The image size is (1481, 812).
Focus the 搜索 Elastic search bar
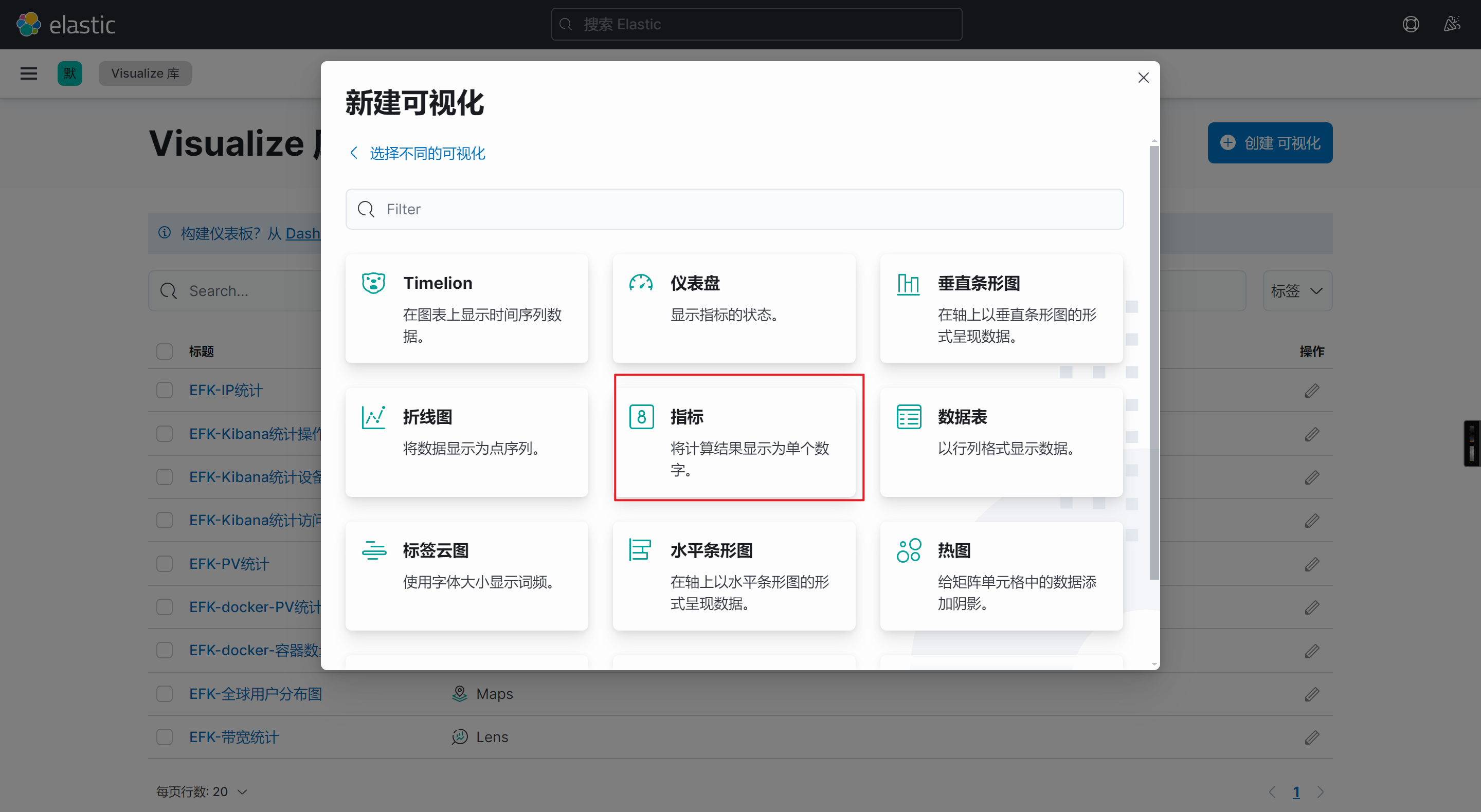coord(756,24)
